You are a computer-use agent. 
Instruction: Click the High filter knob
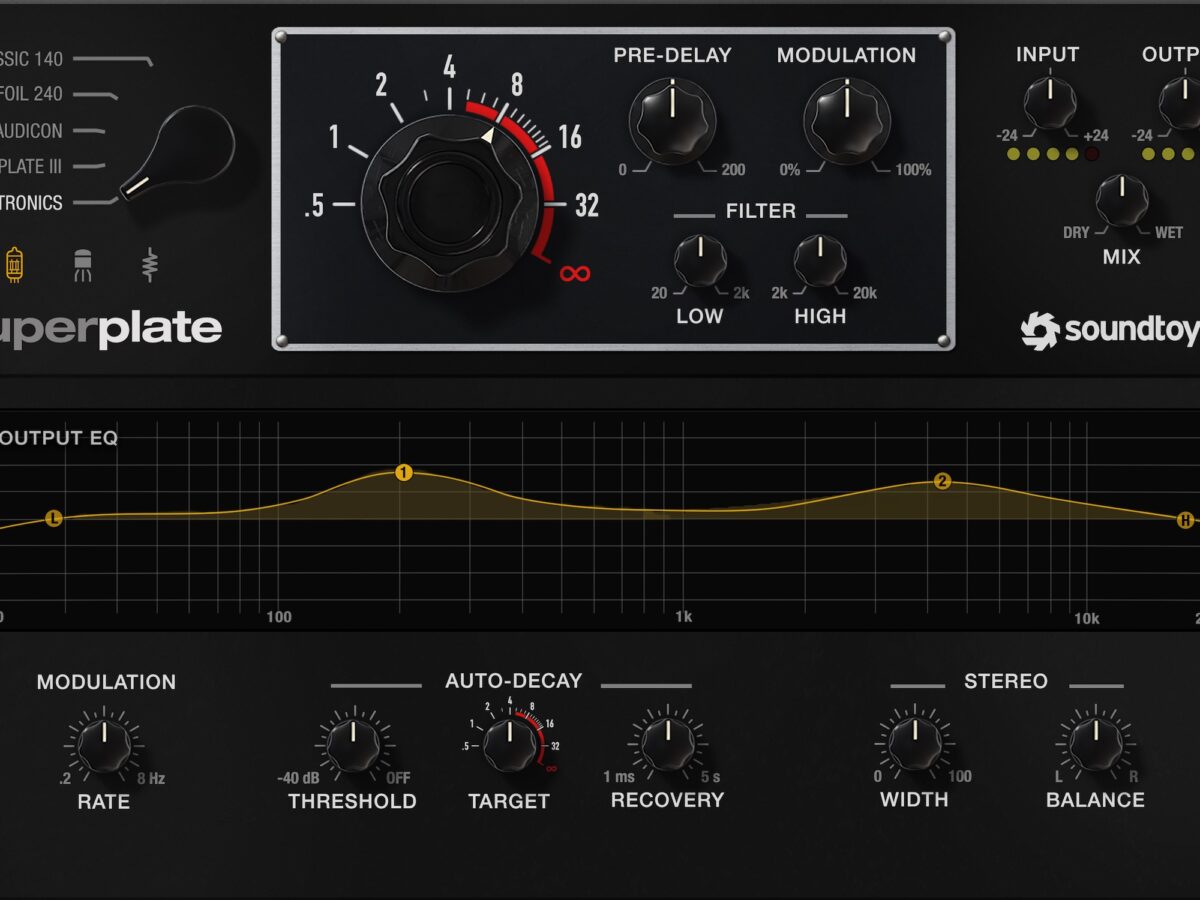tap(820, 262)
